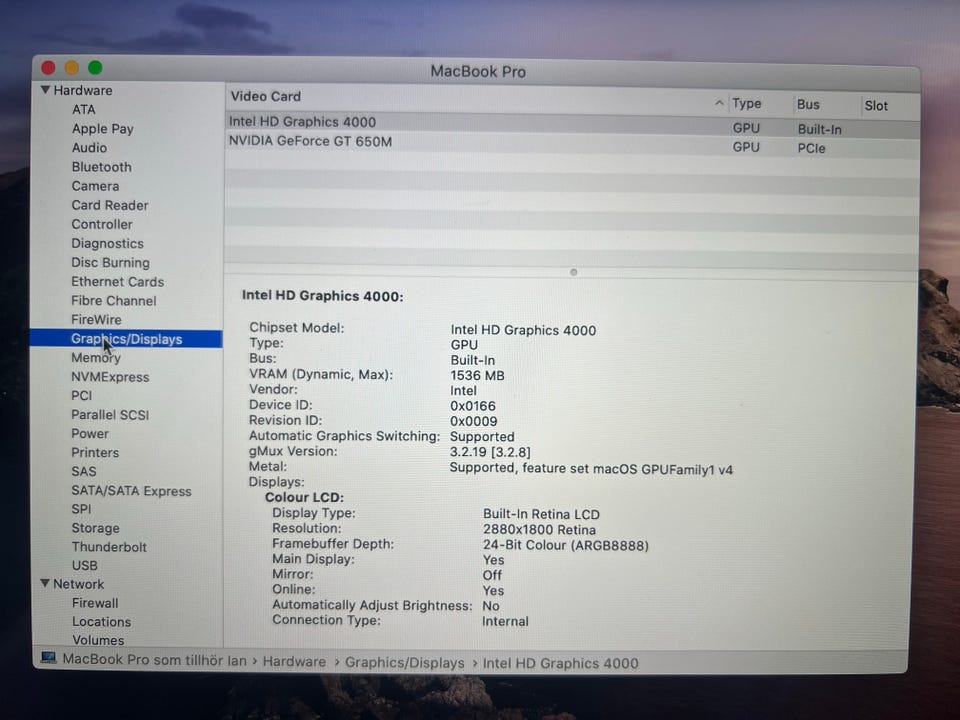Open PCI in the sidebar
The image size is (960, 720).
[81, 396]
